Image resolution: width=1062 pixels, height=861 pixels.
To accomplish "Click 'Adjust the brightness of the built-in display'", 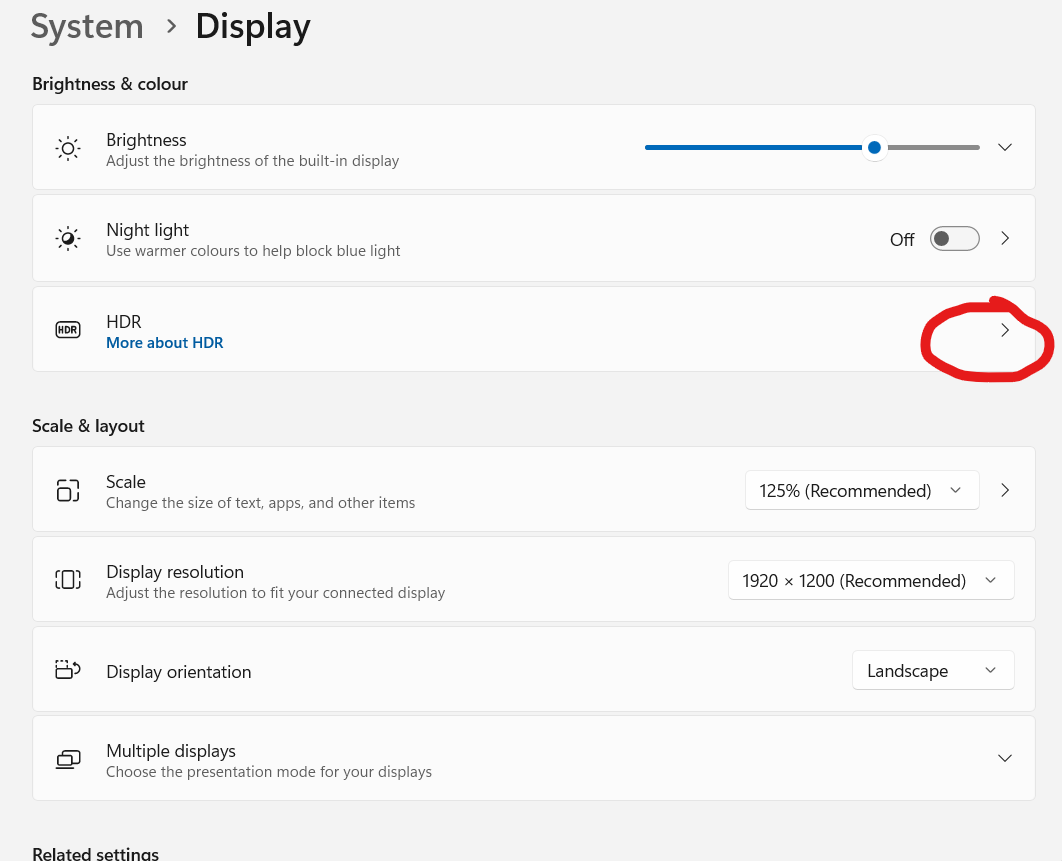I will pos(253,161).
